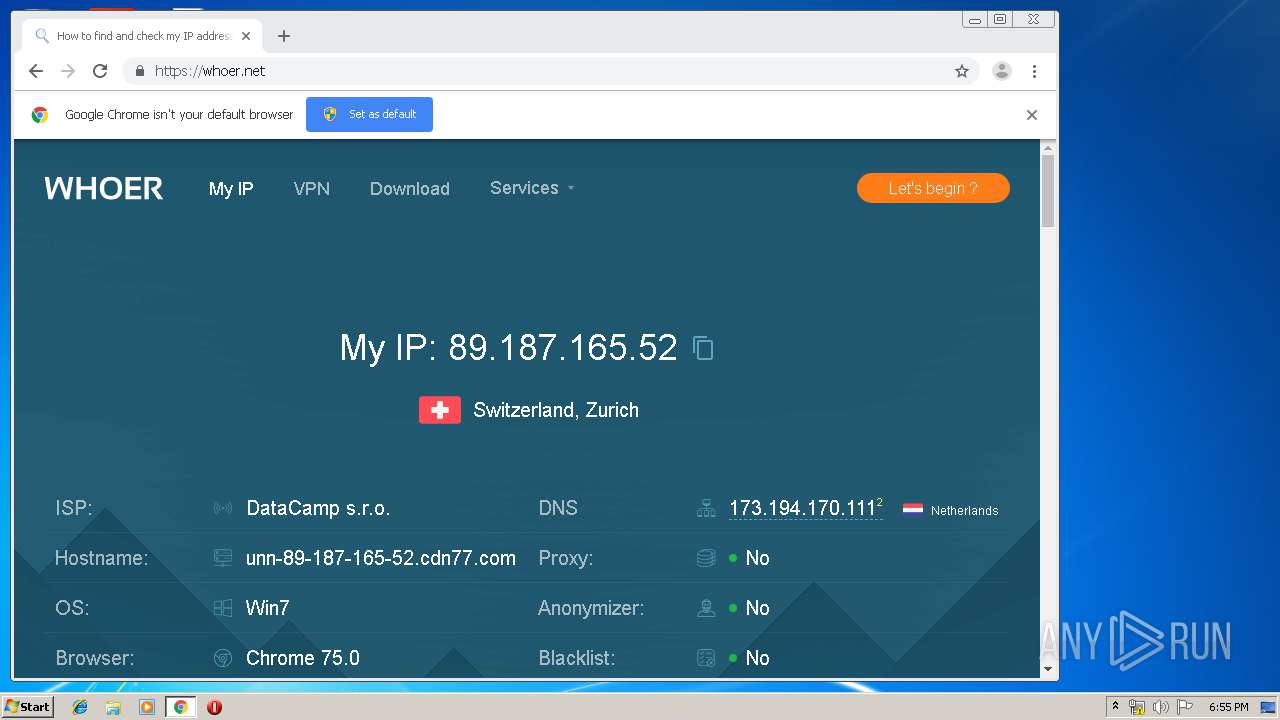Click the 'Switzerland, Zurich' location text
The image size is (1280, 720).
[556, 410]
